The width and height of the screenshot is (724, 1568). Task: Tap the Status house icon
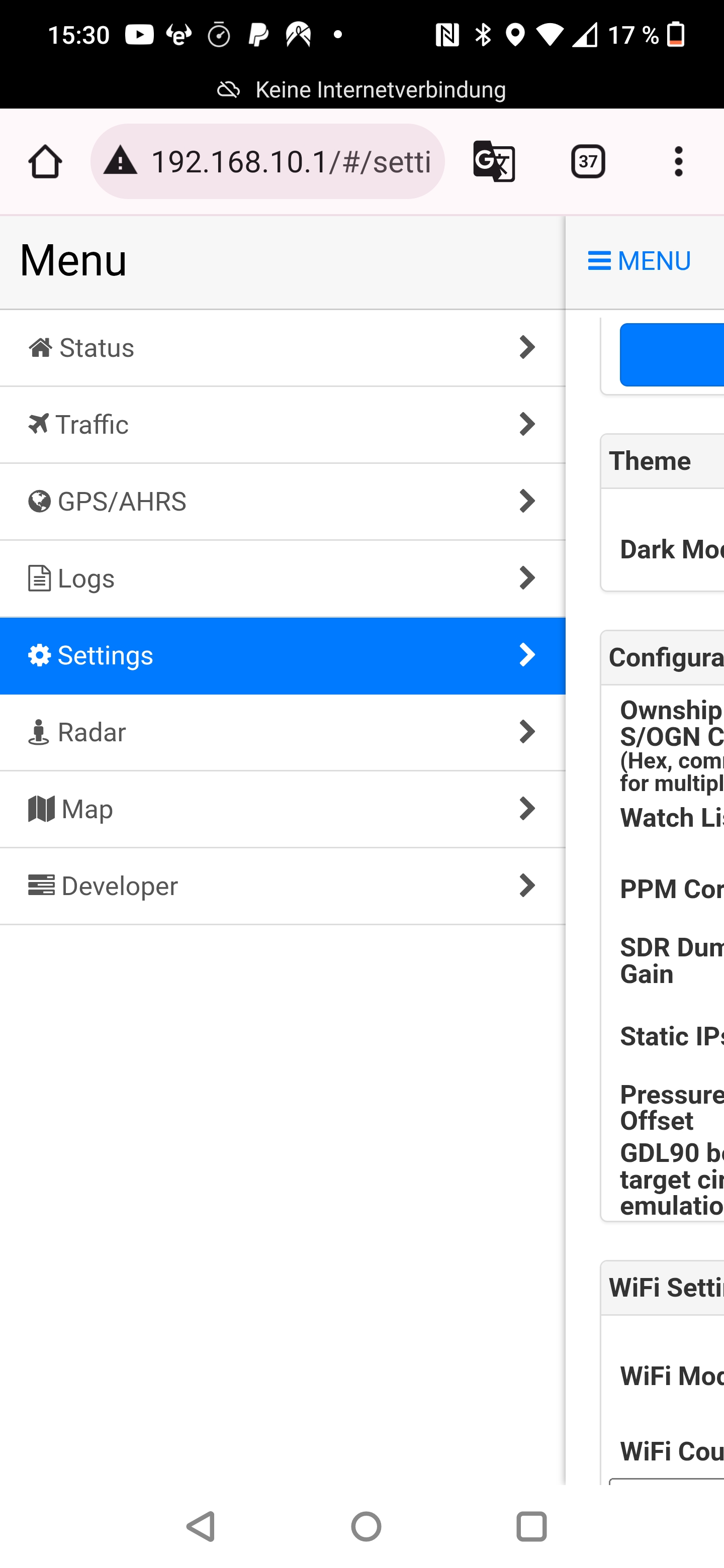pos(41,348)
